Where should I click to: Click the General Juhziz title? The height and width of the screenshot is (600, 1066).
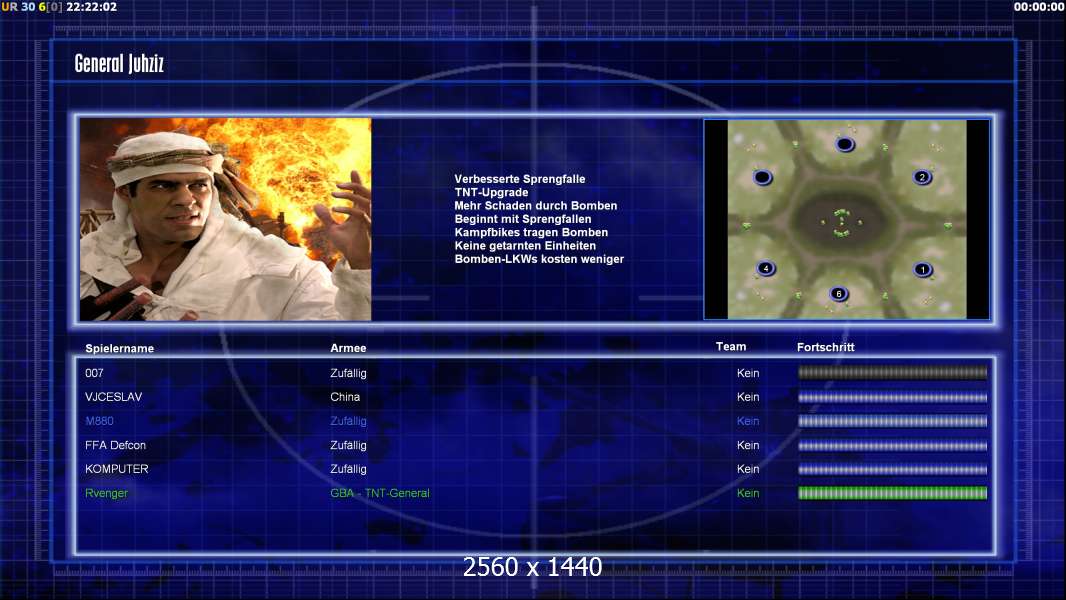(x=119, y=63)
